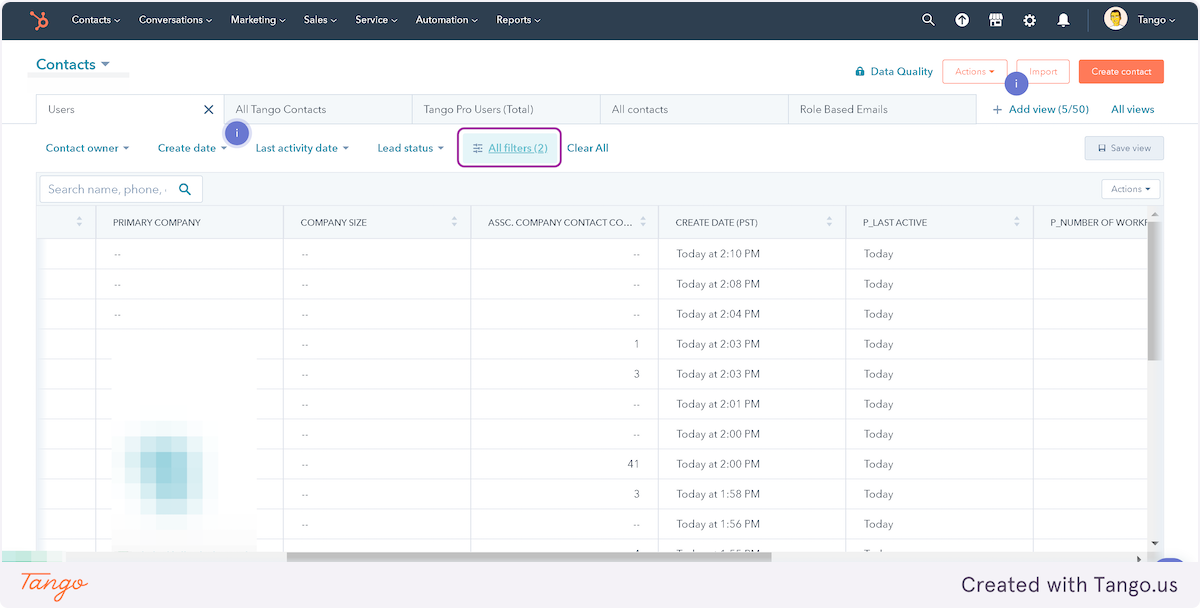Click the horizontal table scrollbar
The width and height of the screenshot is (1200, 608).
pyautogui.click(x=528, y=557)
